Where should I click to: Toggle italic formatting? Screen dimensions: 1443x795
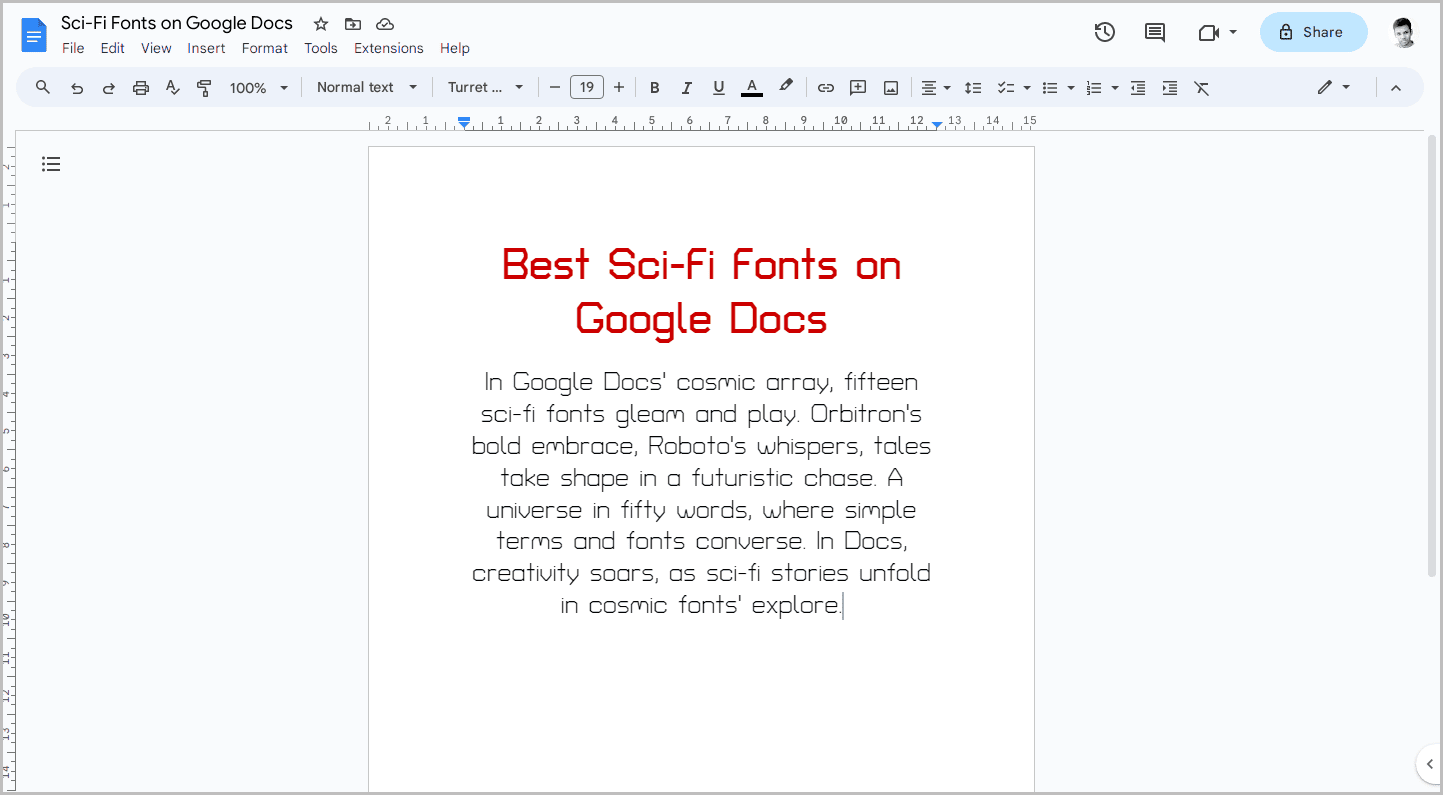point(686,87)
